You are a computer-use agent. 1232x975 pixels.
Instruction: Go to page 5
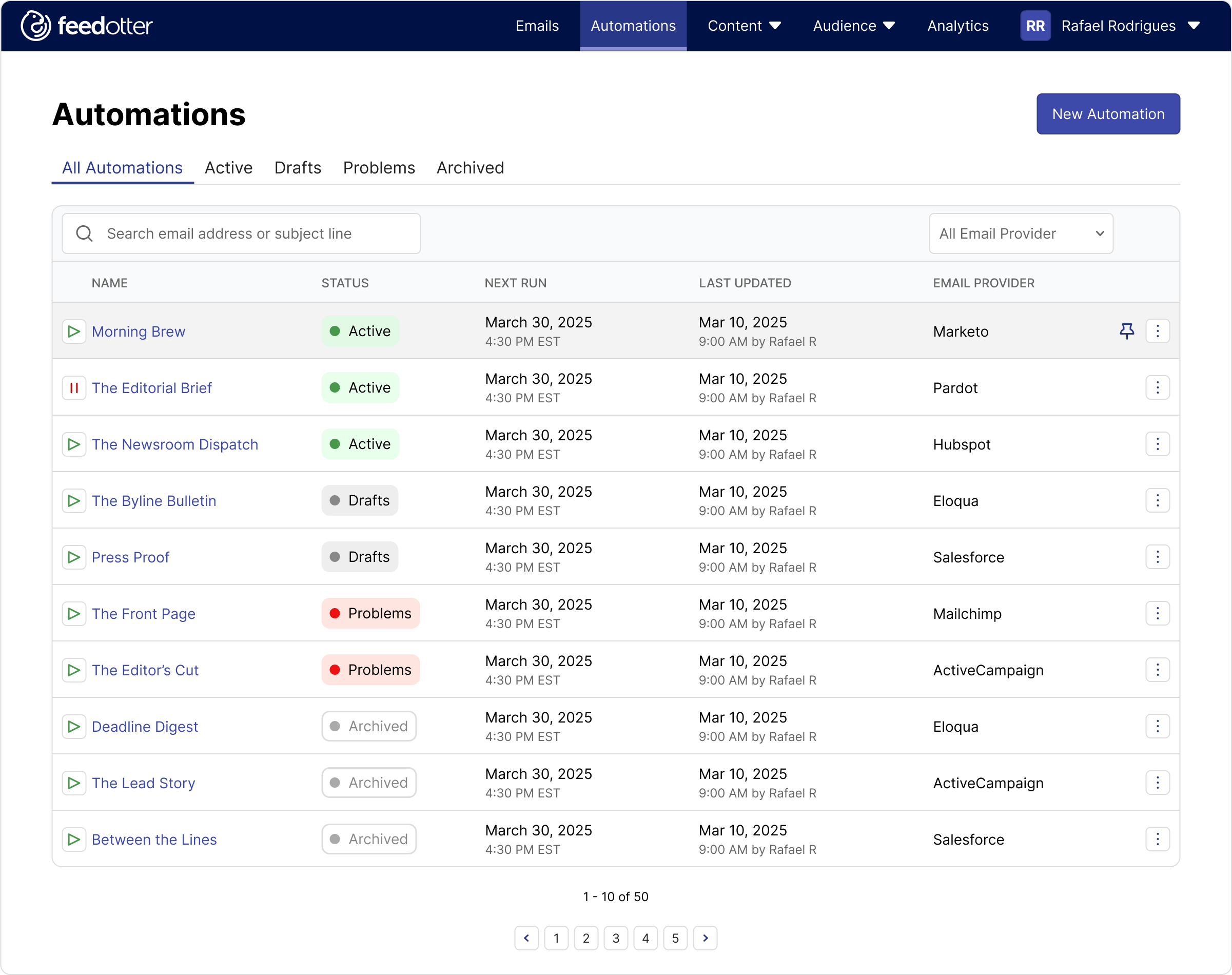pos(676,938)
